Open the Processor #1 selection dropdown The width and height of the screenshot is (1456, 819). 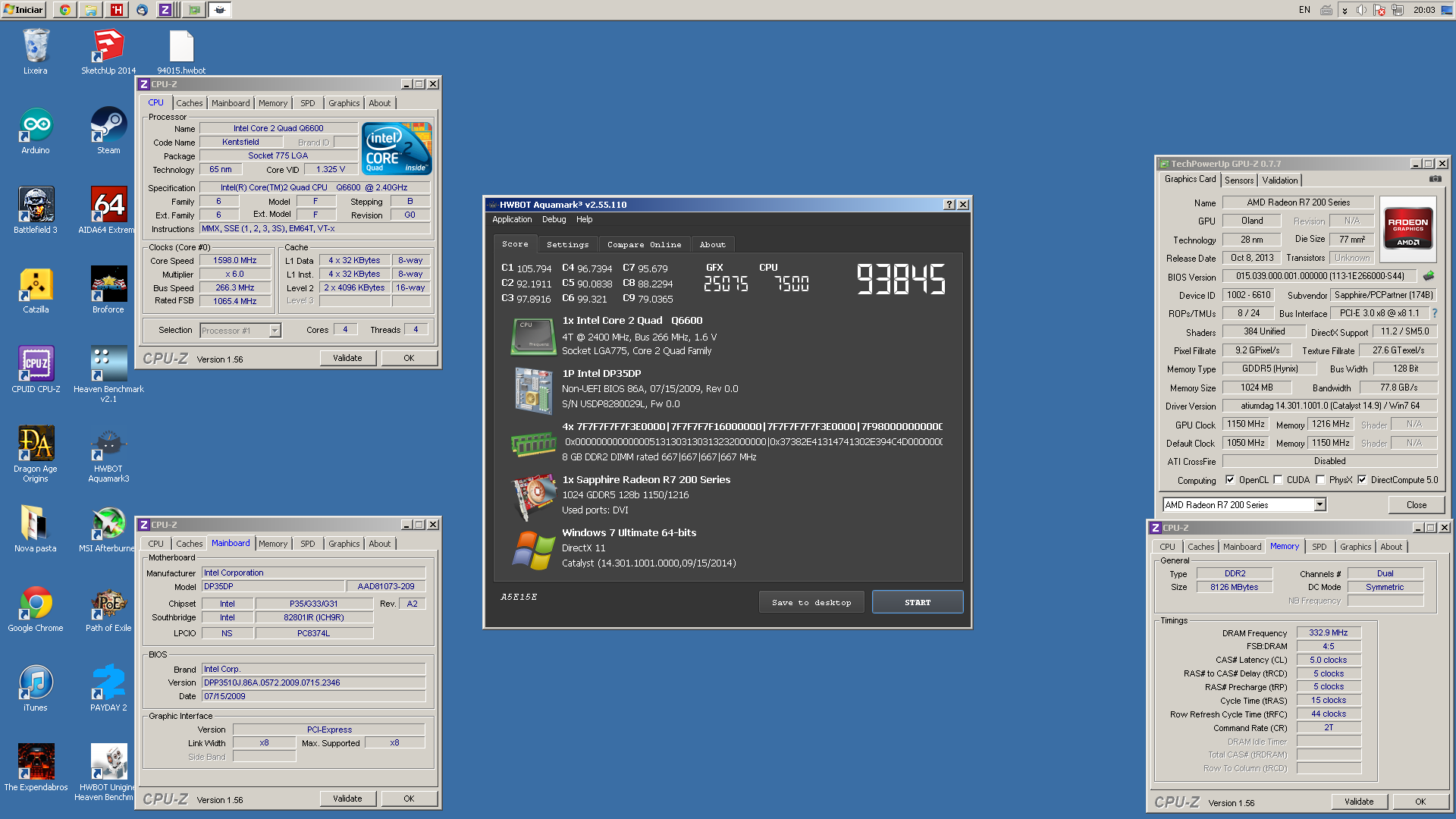[240, 331]
